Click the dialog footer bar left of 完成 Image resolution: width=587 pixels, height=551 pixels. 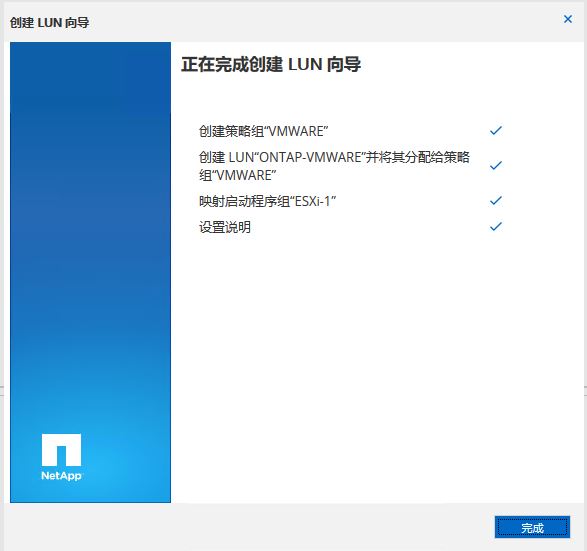pyautogui.click(x=247, y=527)
